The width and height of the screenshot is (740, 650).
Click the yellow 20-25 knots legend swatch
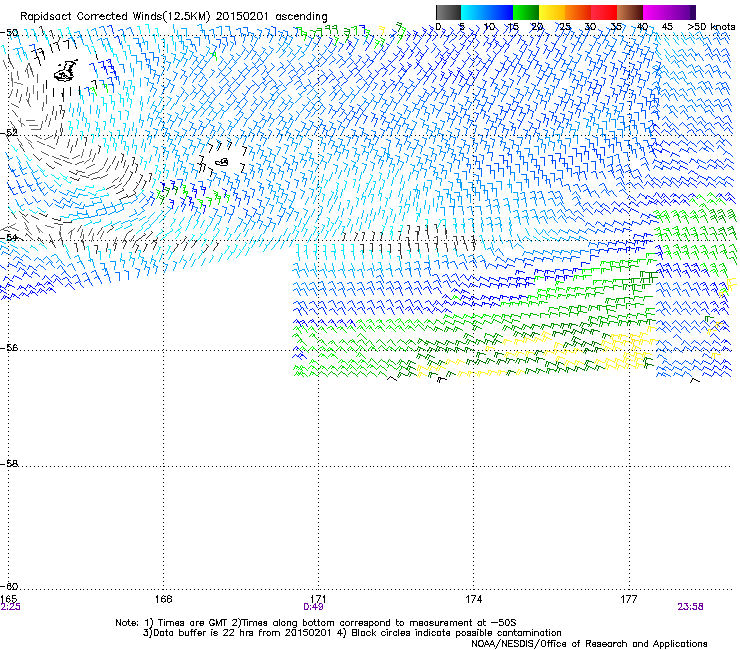point(552,12)
